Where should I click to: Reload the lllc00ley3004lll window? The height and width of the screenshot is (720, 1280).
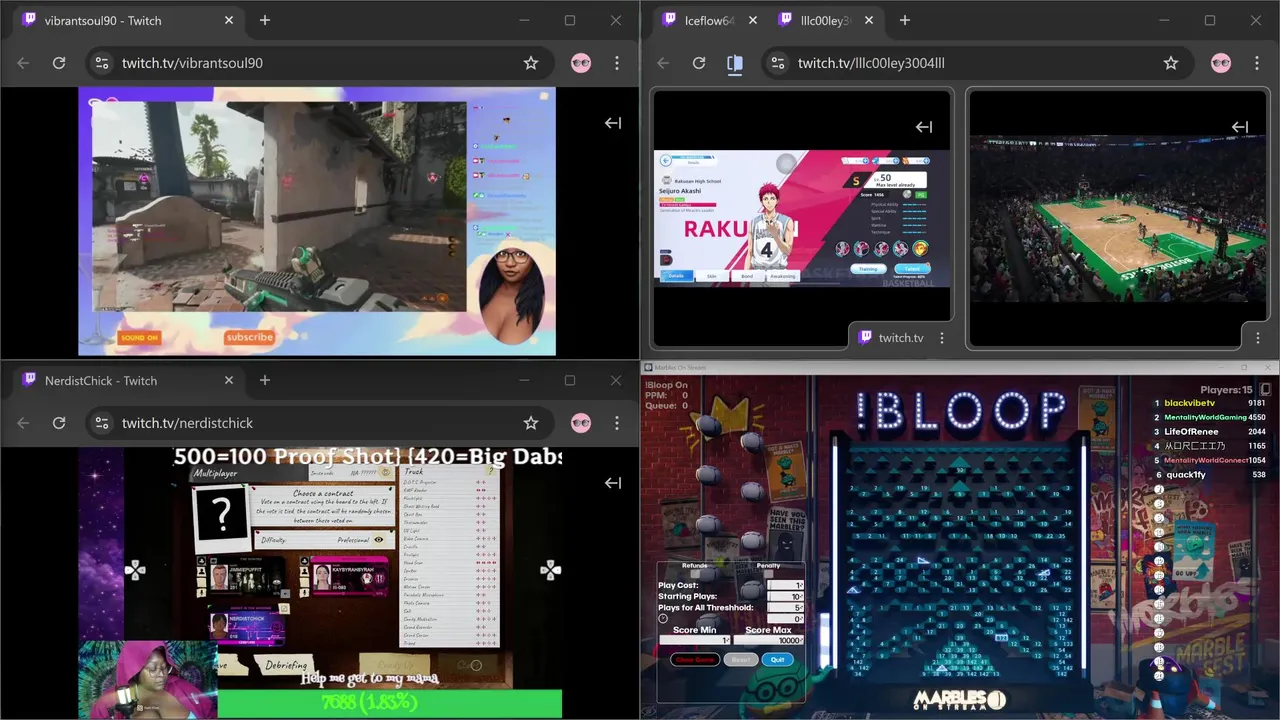pyautogui.click(x=699, y=63)
